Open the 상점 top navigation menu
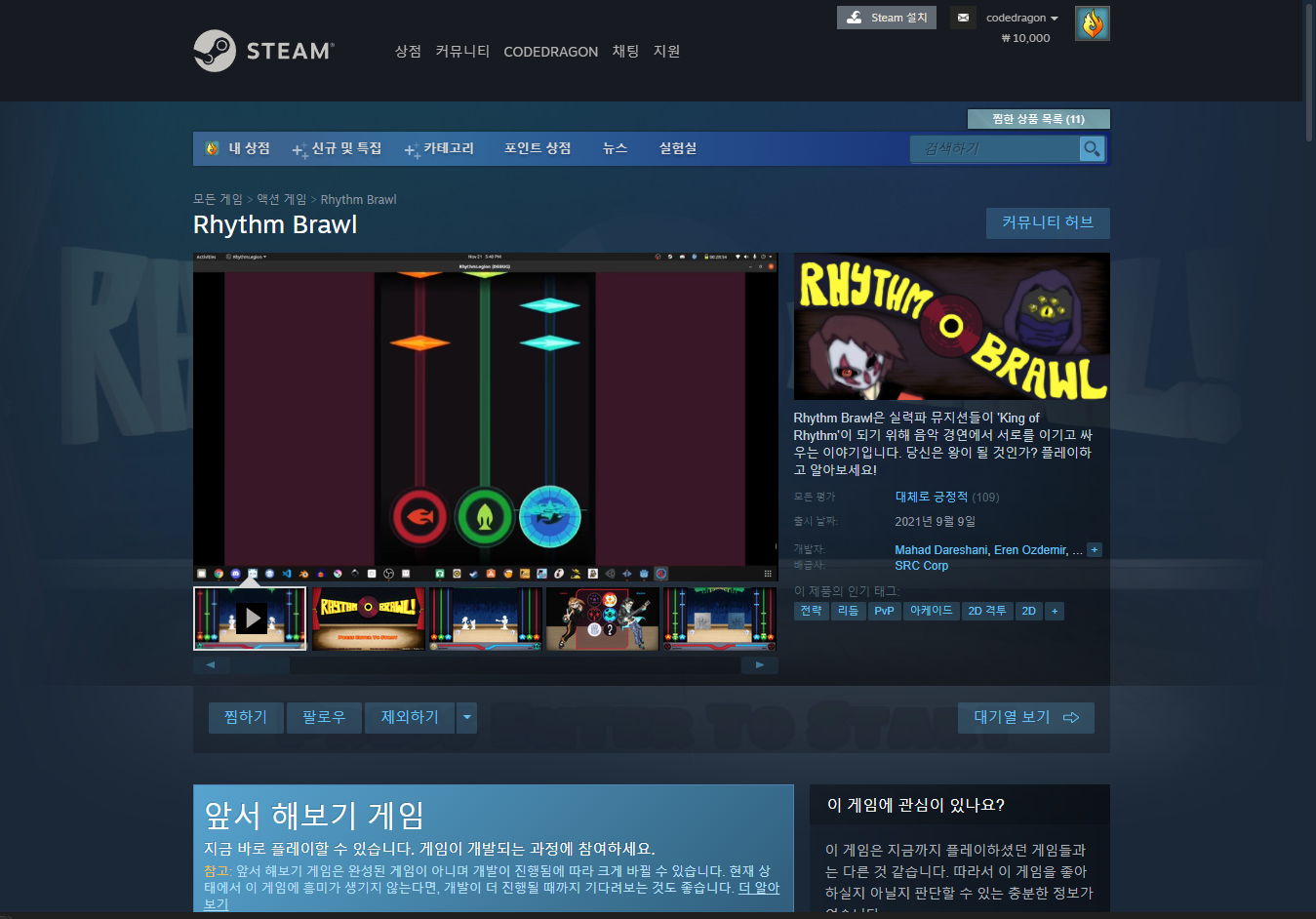 coord(408,51)
